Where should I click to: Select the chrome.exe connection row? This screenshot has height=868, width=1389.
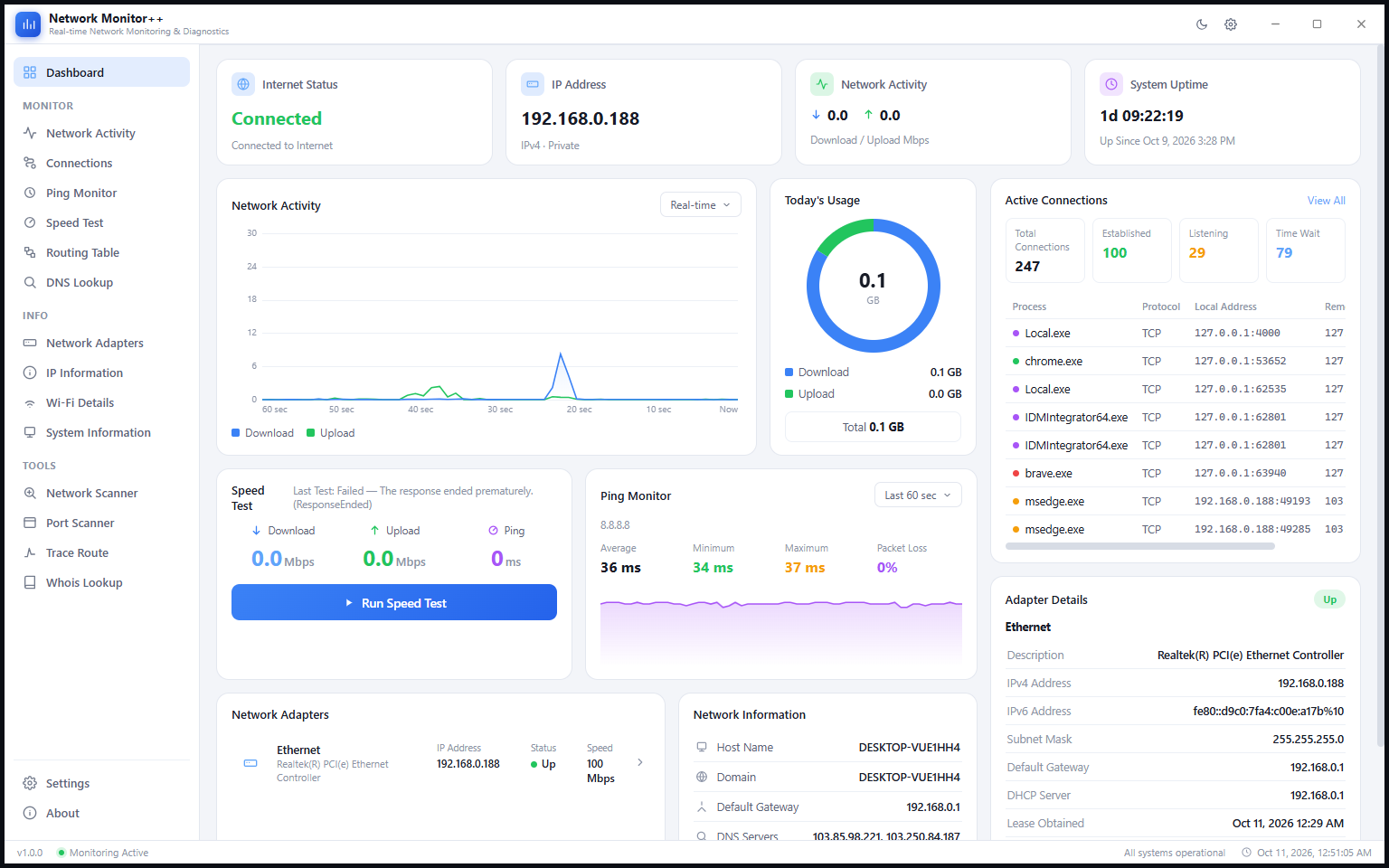(x=1175, y=361)
